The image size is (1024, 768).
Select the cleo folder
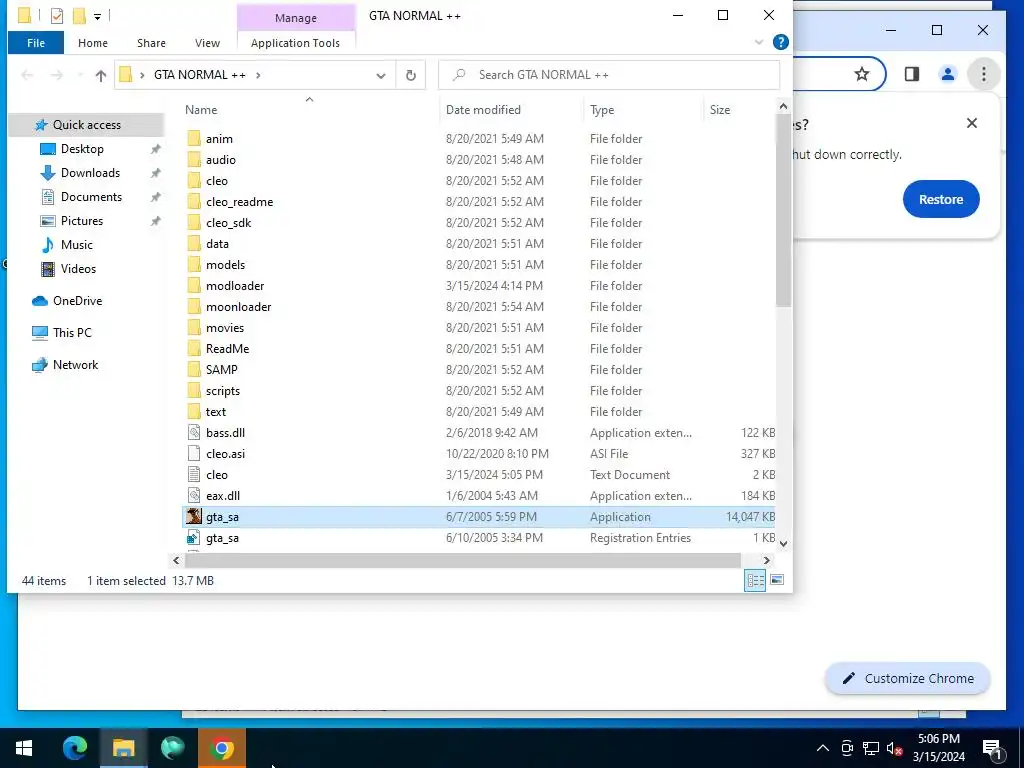point(479,181)
